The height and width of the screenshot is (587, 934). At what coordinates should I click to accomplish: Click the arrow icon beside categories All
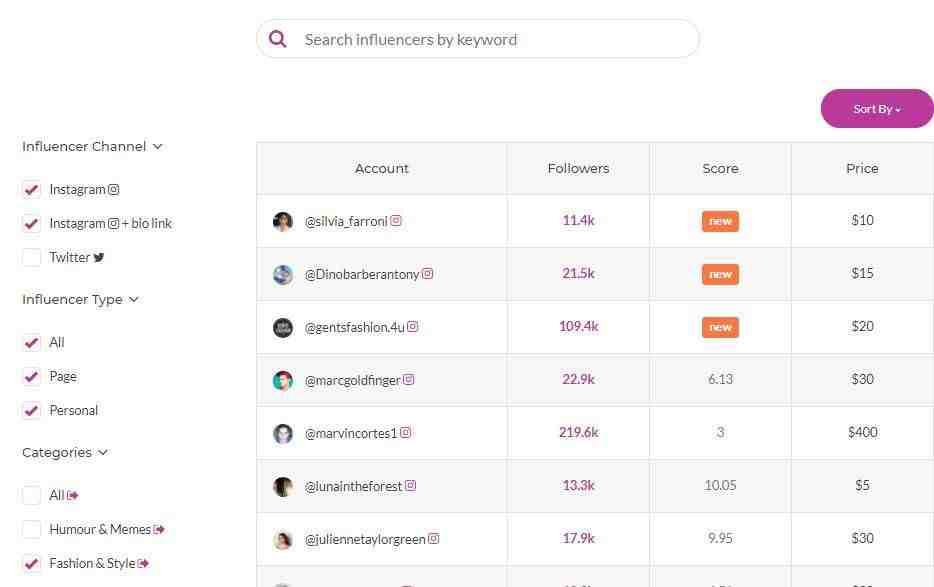pos(73,495)
